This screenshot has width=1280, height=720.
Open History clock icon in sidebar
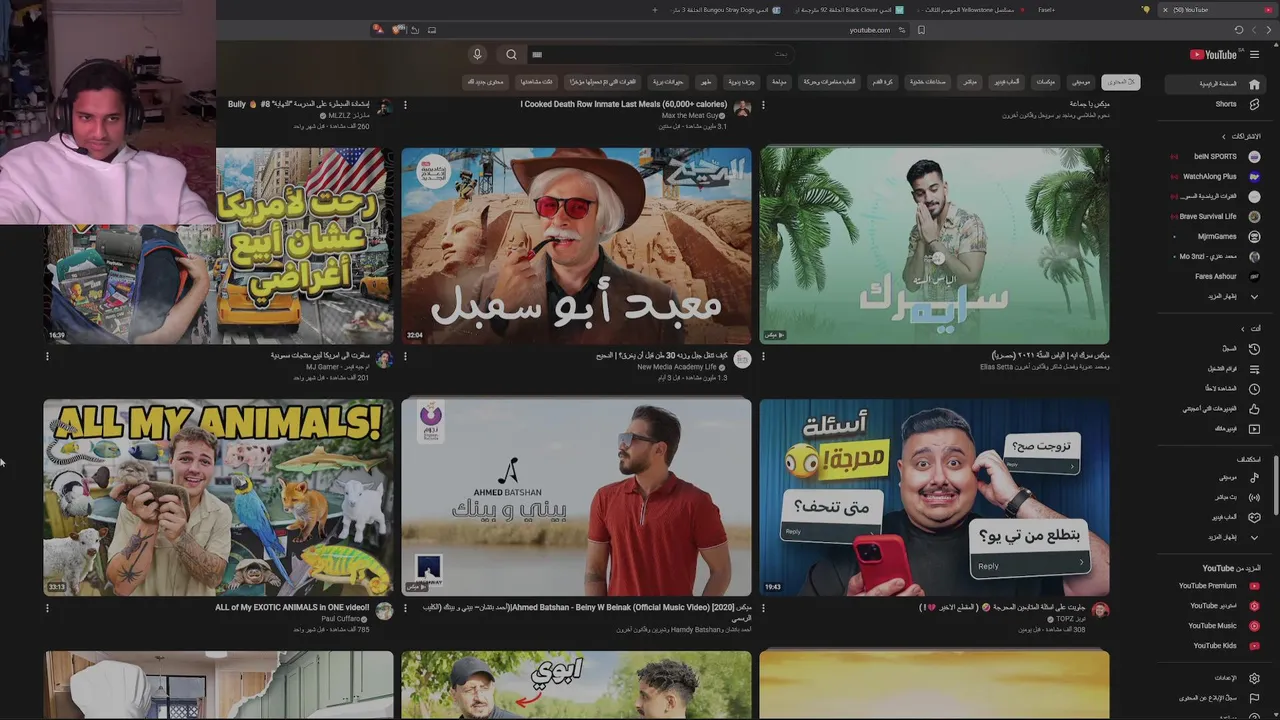pos(1254,349)
